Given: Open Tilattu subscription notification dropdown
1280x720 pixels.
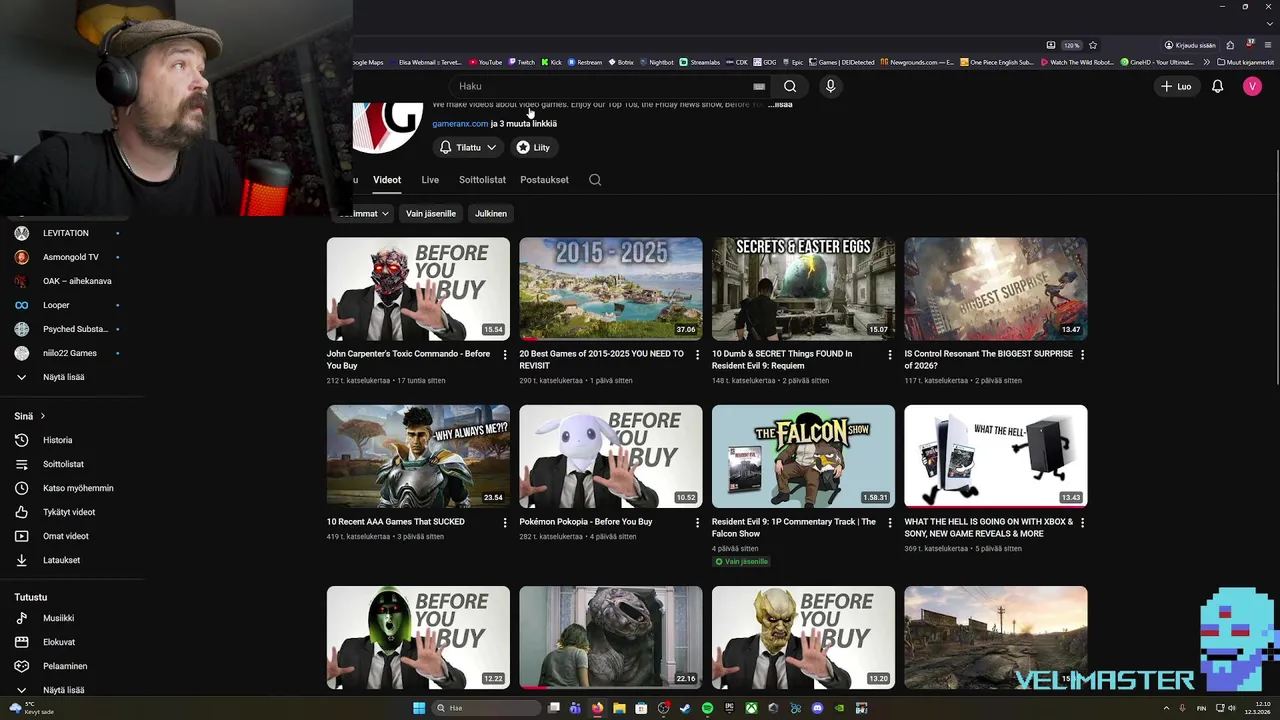Looking at the screenshot, I should tap(468, 147).
